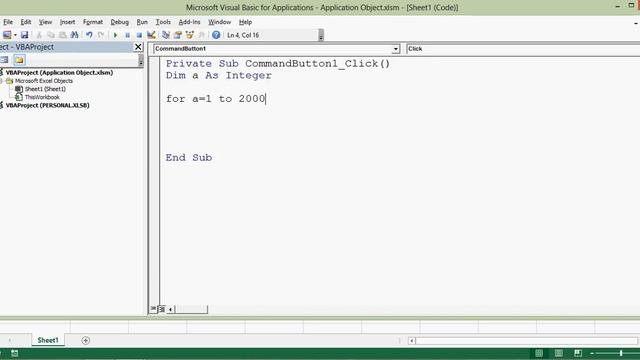The height and width of the screenshot is (360, 640).
Task: Toggle Folders in the Project pane
Action: pos(19,60)
